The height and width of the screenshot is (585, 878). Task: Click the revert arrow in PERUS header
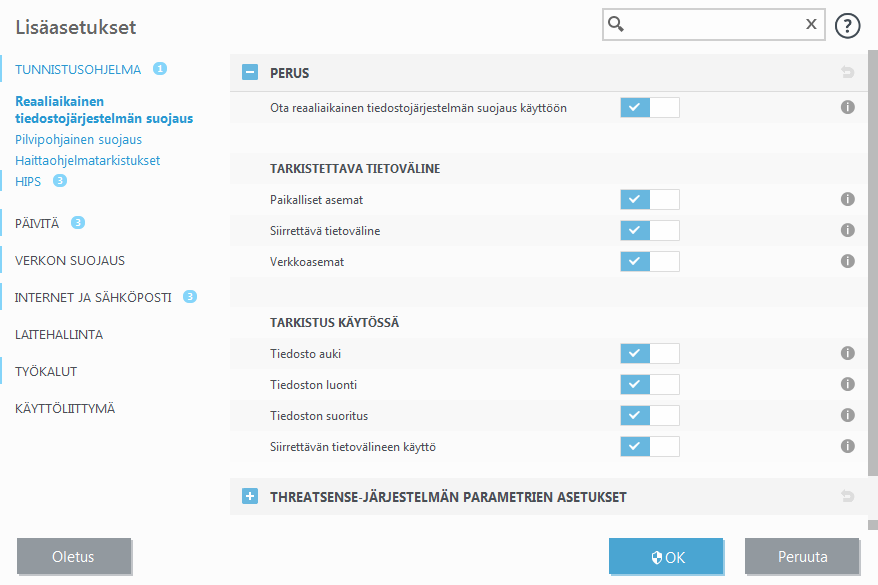pyautogui.click(x=848, y=73)
